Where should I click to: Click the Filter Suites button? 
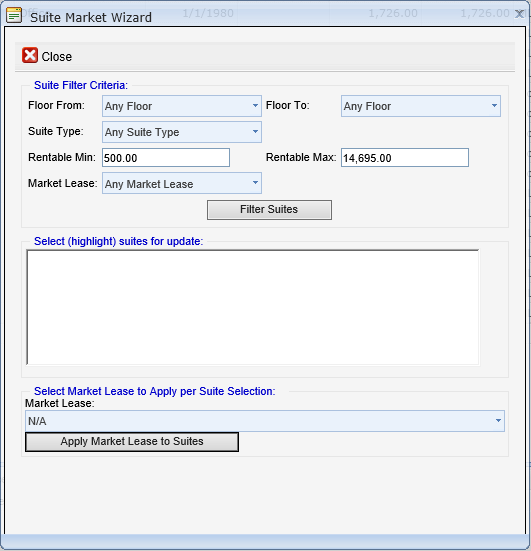[269, 210]
